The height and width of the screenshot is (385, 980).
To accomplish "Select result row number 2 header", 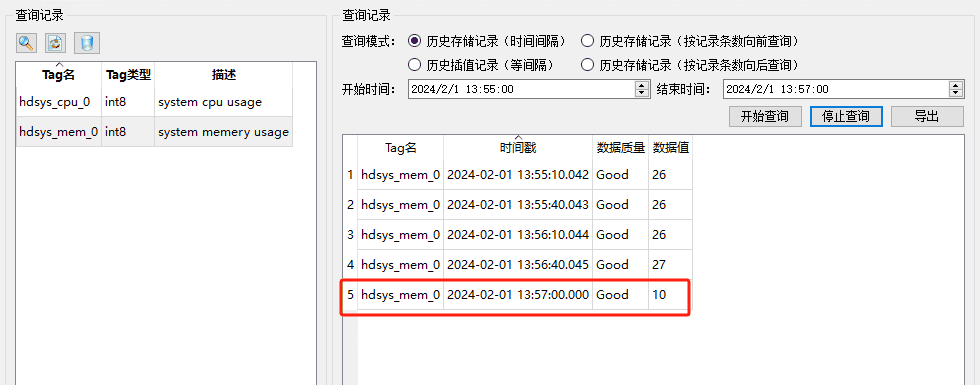I will click(351, 205).
